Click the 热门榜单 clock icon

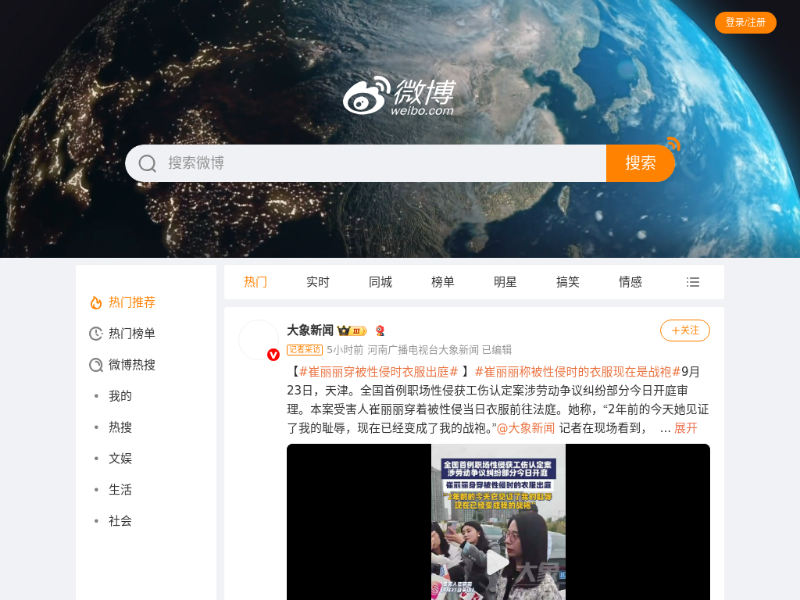[x=96, y=334]
